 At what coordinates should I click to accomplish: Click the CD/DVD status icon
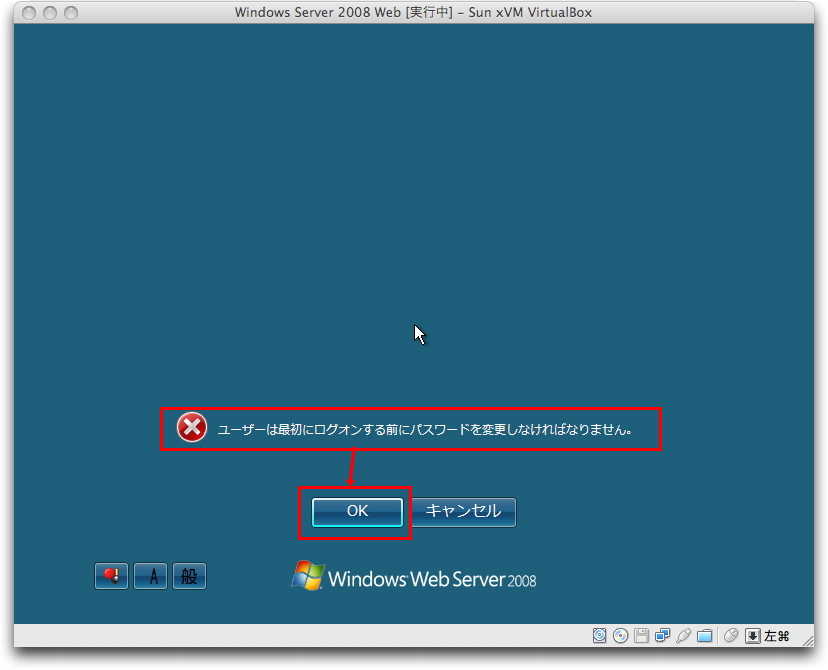tap(620, 636)
